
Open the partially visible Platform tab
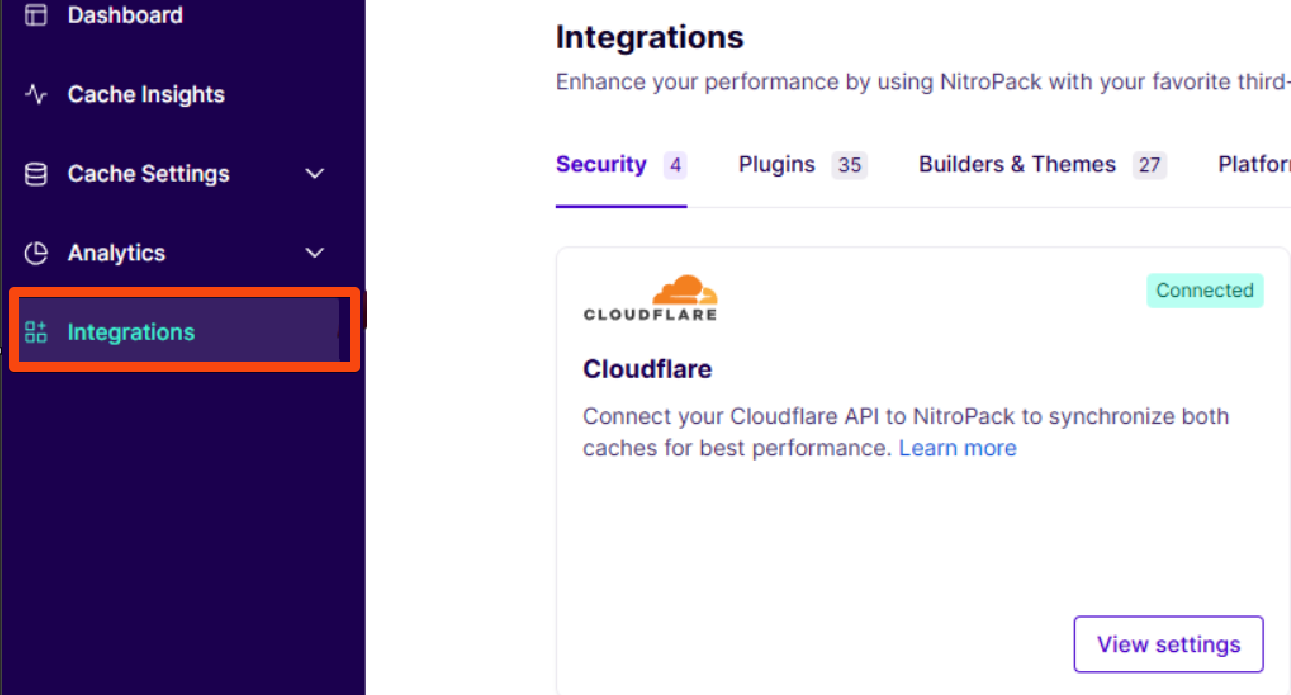coord(1253,165)
